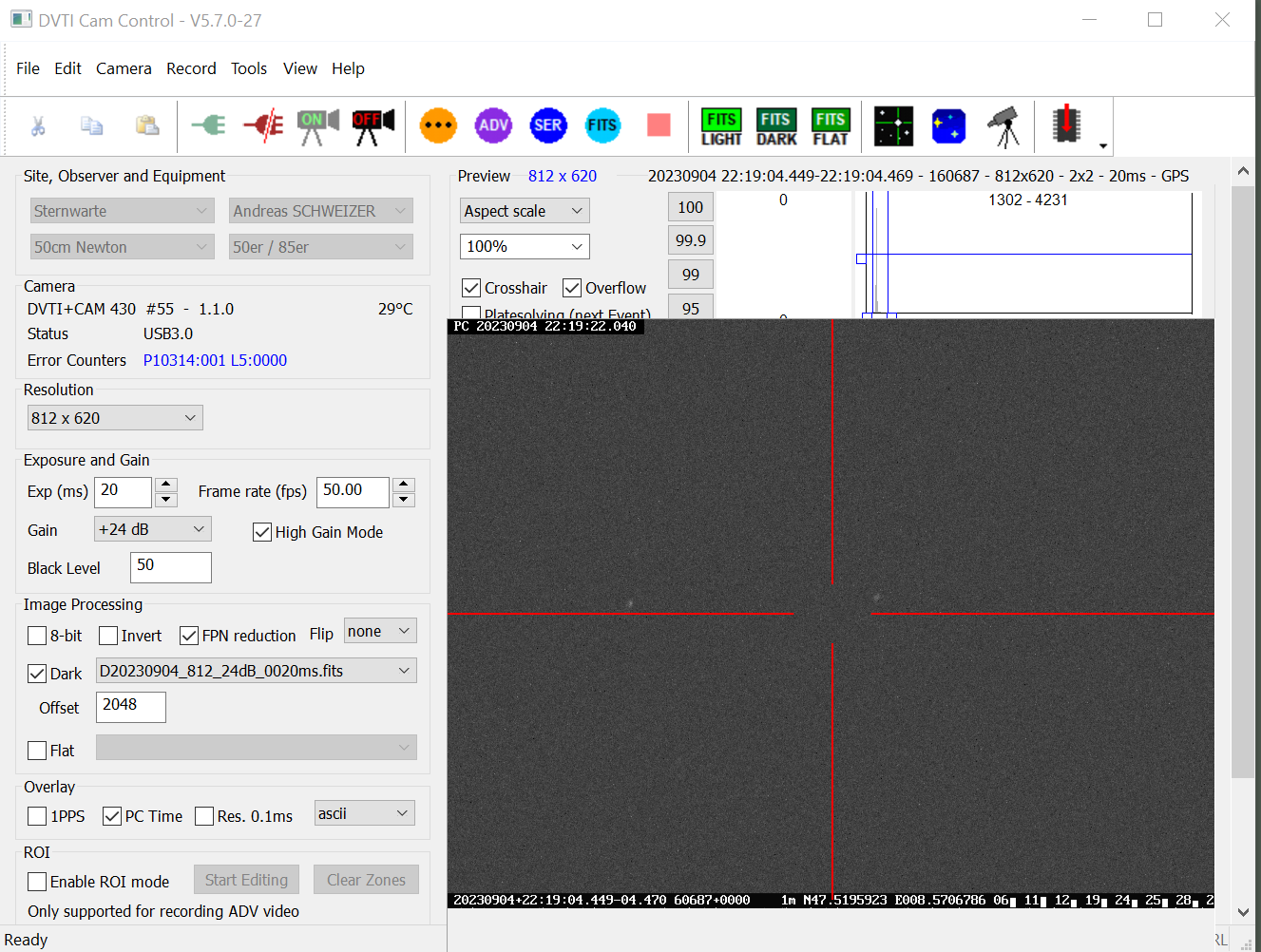
Task: Click the Black Level input field
Action: coord(171,567)
